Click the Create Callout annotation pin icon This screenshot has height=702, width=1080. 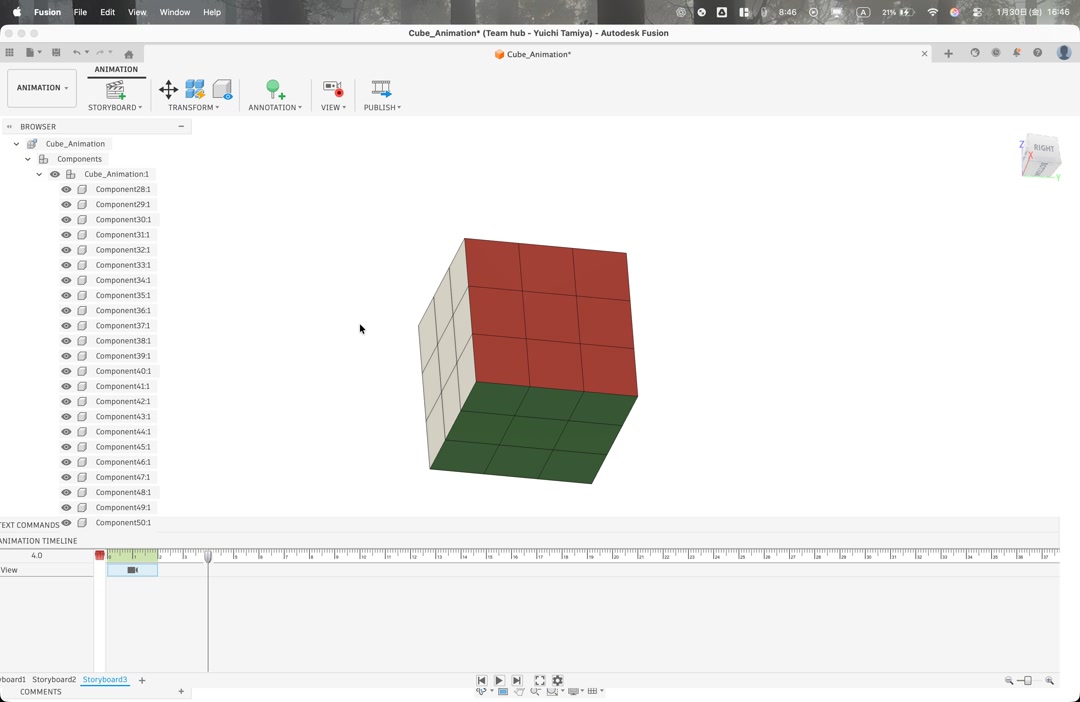click(x=275, y=90)
